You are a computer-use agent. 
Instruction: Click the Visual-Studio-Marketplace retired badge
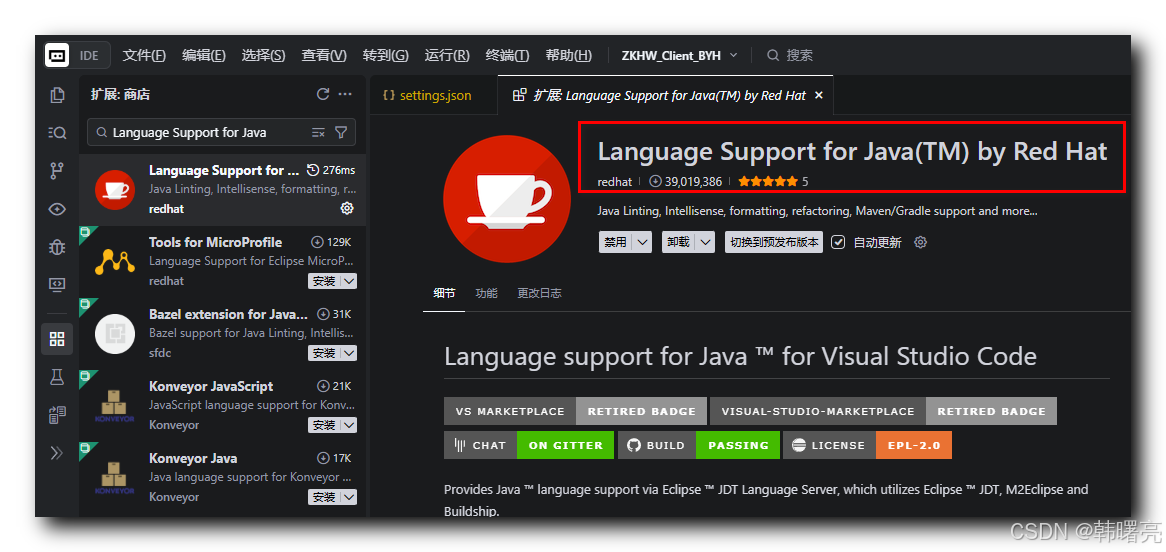coord(883,411)
